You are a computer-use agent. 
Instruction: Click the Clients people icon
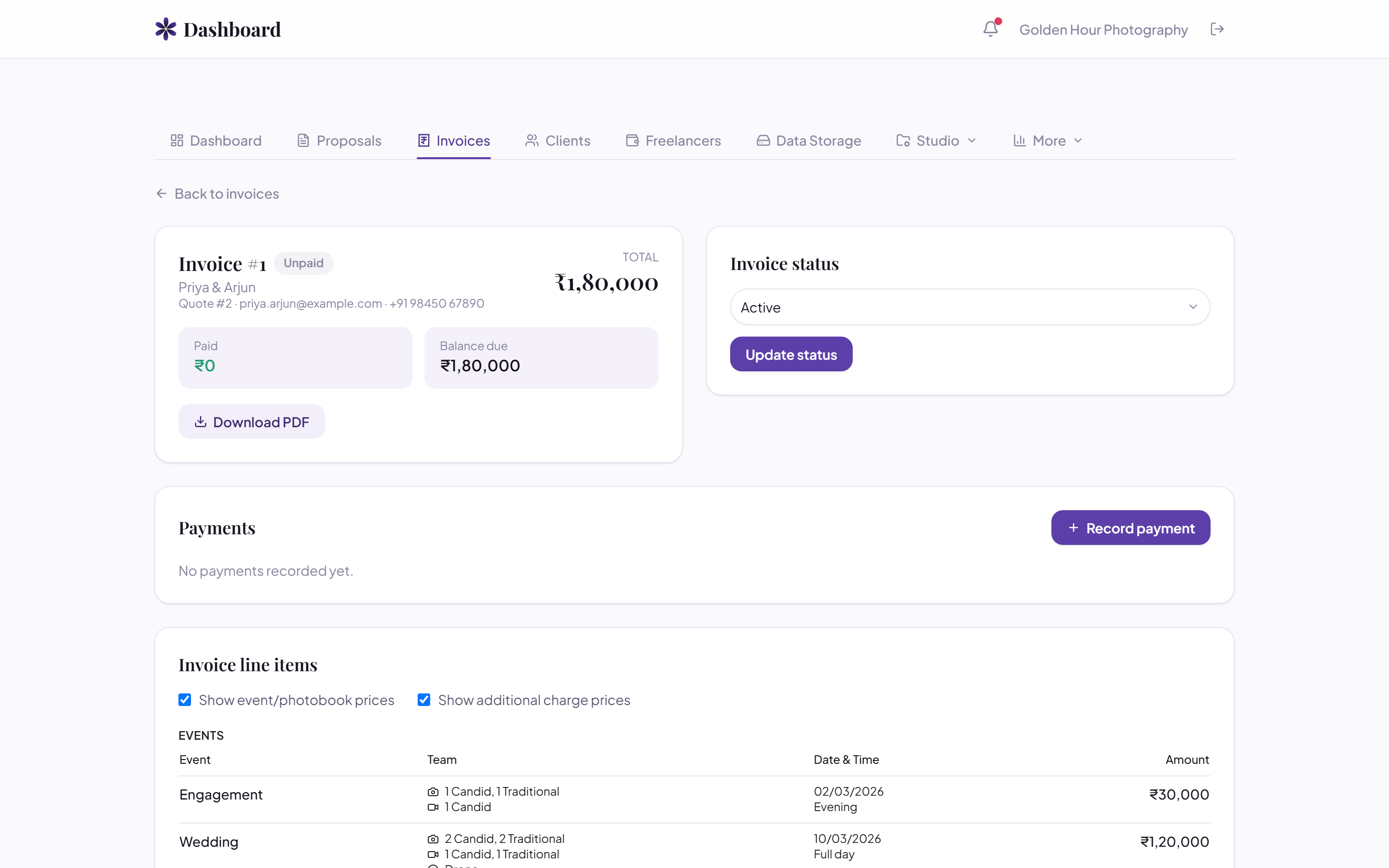[531, 141]
